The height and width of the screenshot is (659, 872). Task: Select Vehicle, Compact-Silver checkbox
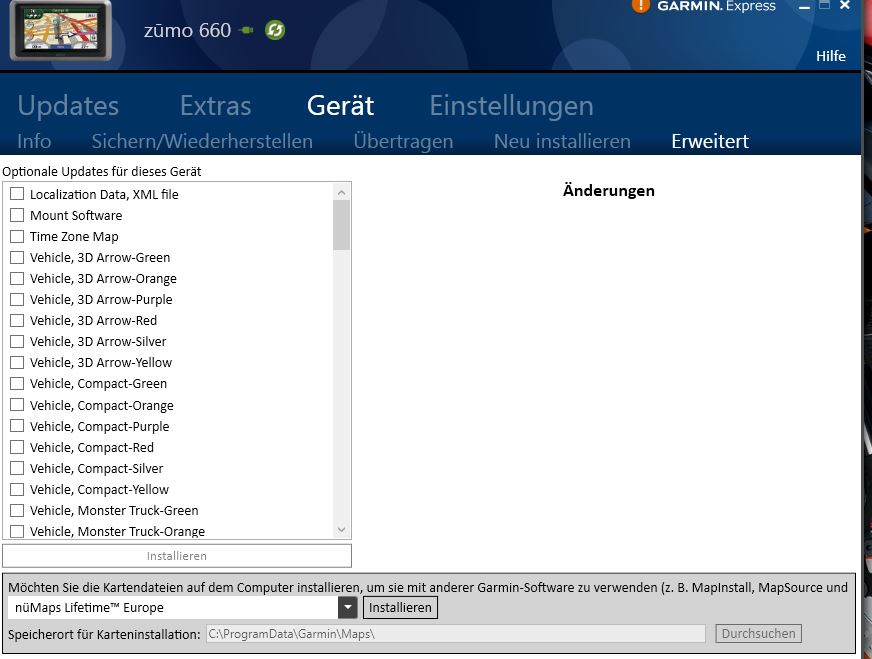(x=17, y=468)
